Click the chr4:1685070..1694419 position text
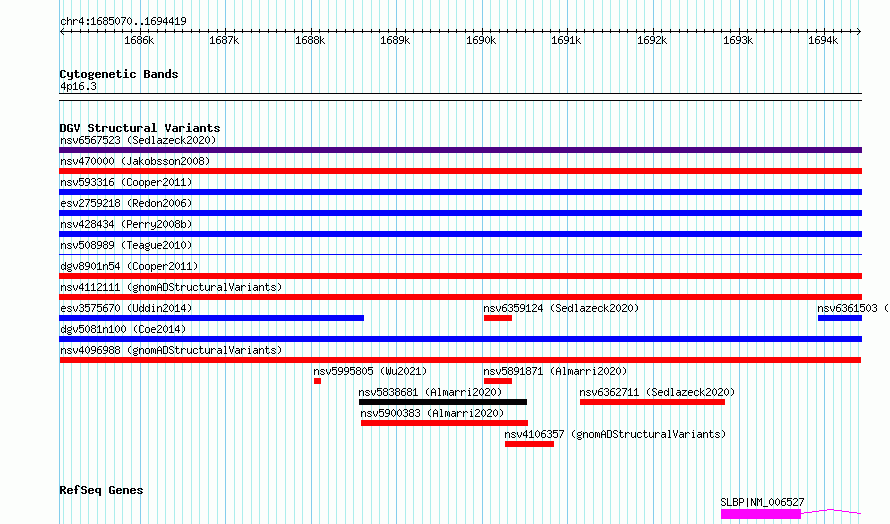The height and width of the screenshot is (524, 890). pyautogui.click(x=123, y=22)
